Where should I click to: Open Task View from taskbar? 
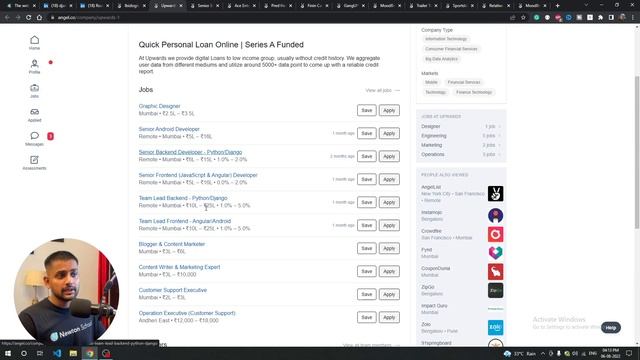[40, 353]
